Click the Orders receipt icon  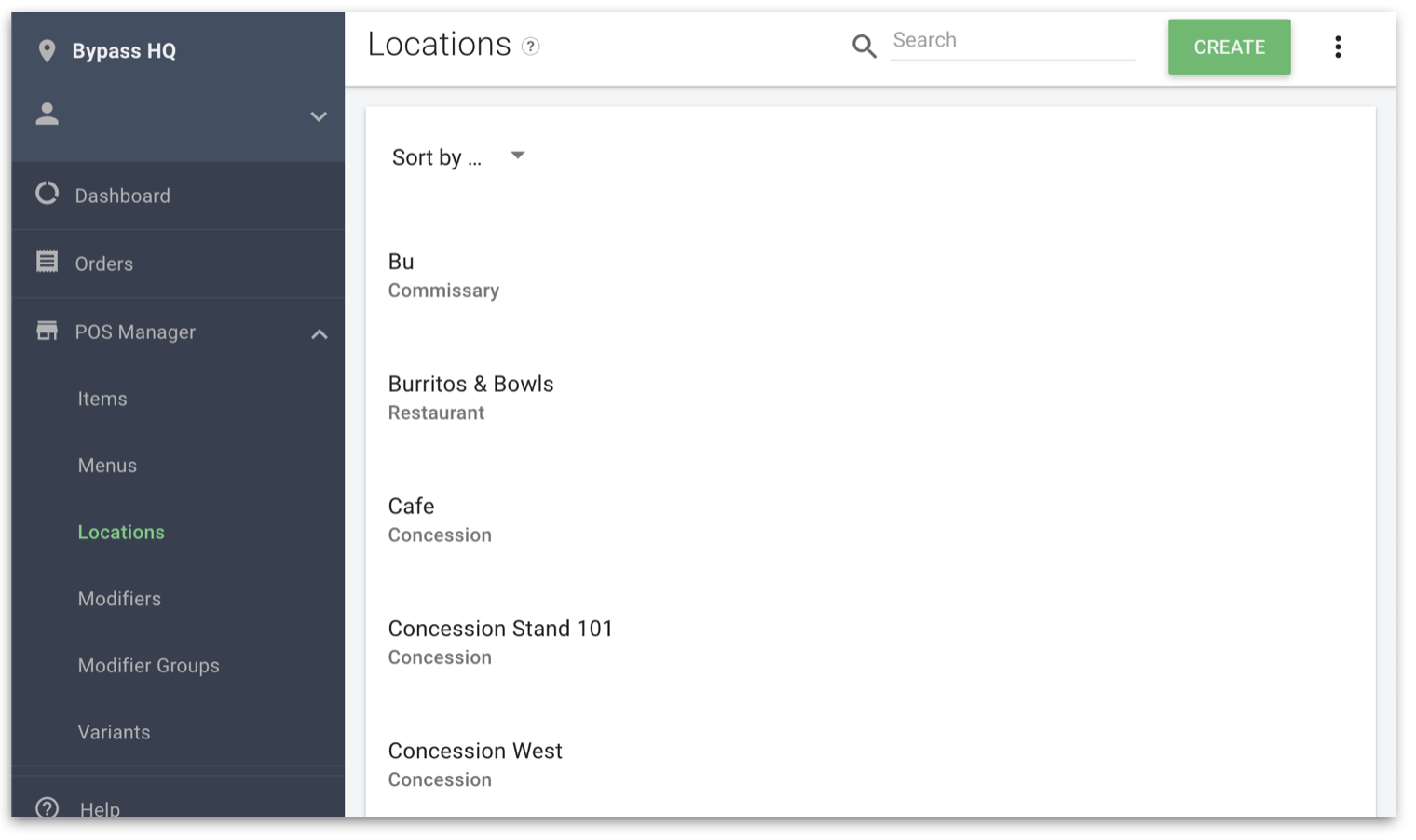point(47,262)
